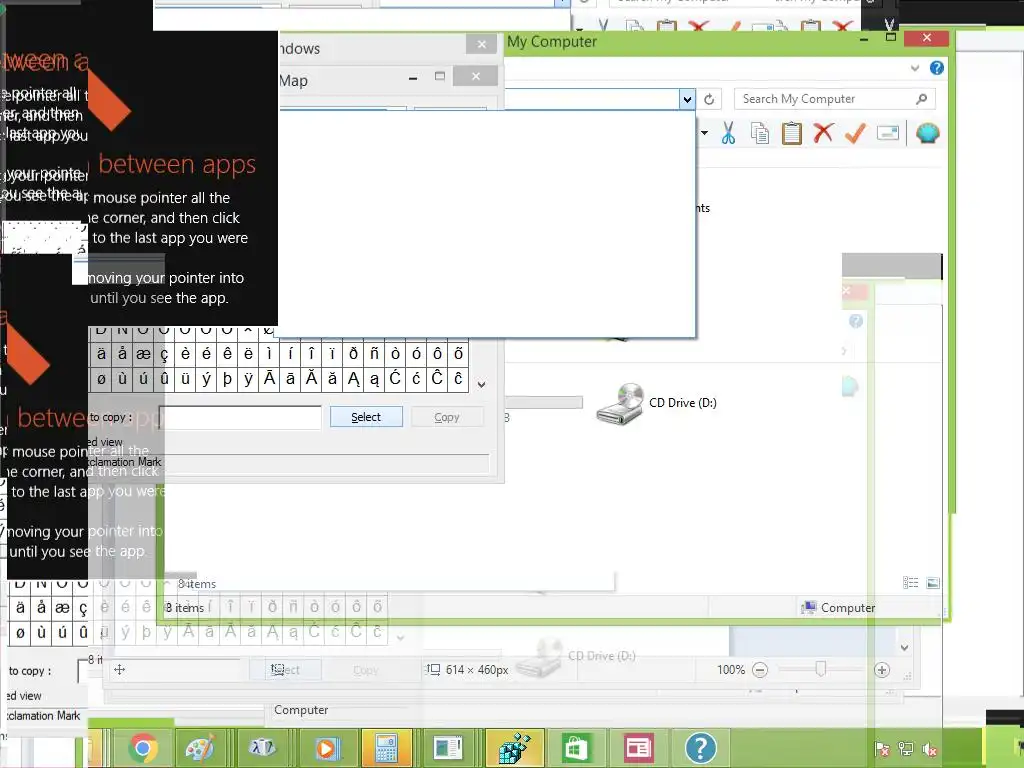Open the red news reader icon on taskbar

tap(638, 748)
